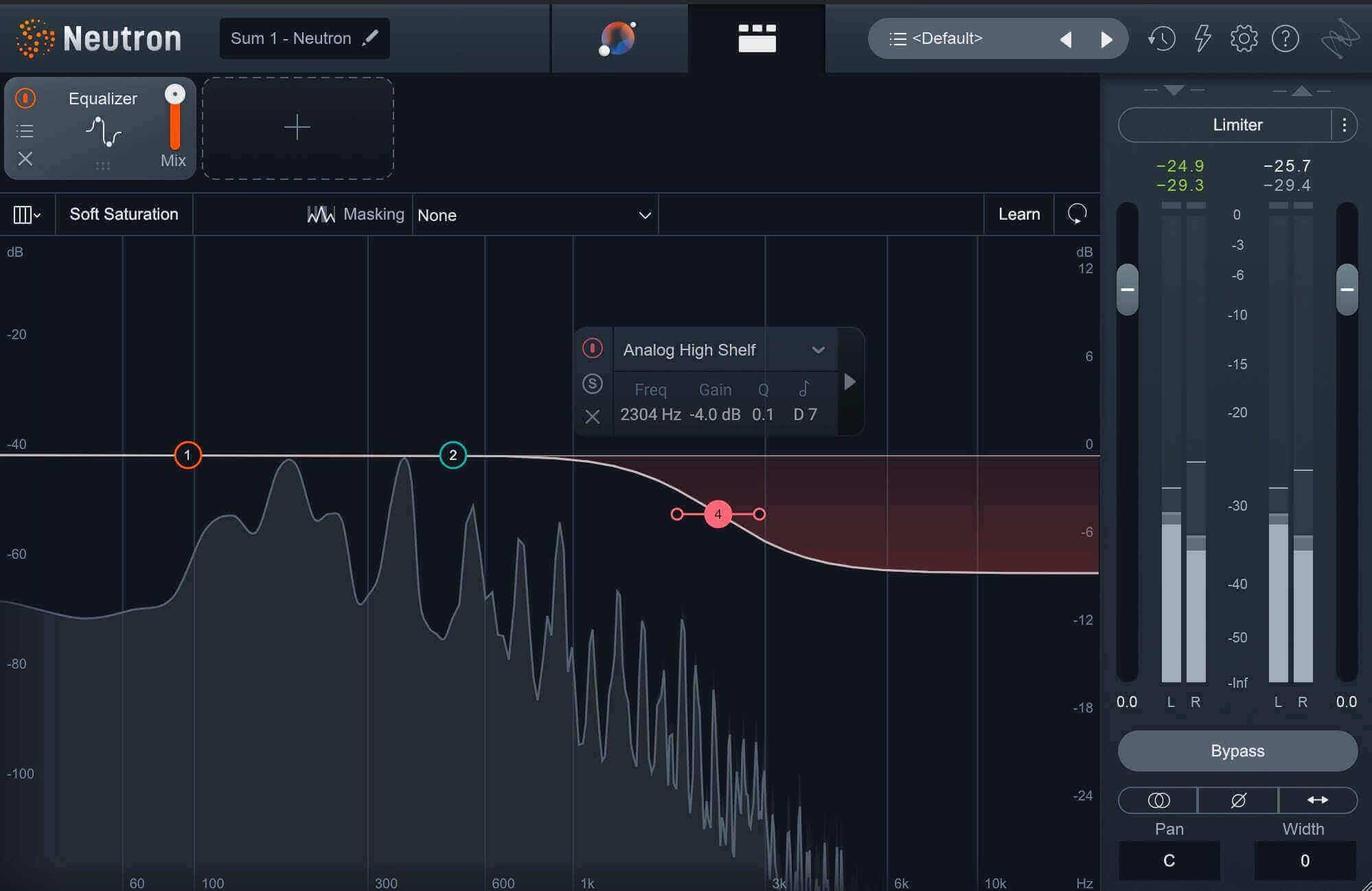Toggle Soft Saturation
1372x891 pixels.
[124, 214]
